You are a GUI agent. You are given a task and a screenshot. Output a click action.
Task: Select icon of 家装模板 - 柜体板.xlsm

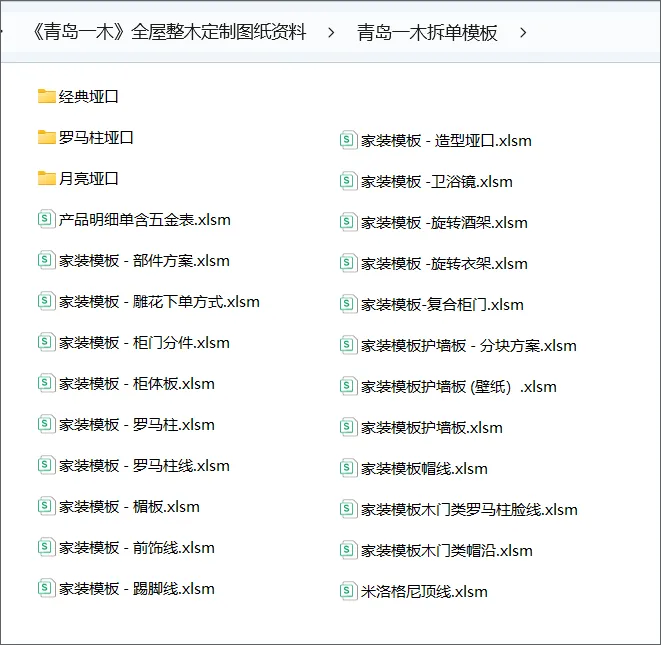pyautogui.click(x=46, y=383)
